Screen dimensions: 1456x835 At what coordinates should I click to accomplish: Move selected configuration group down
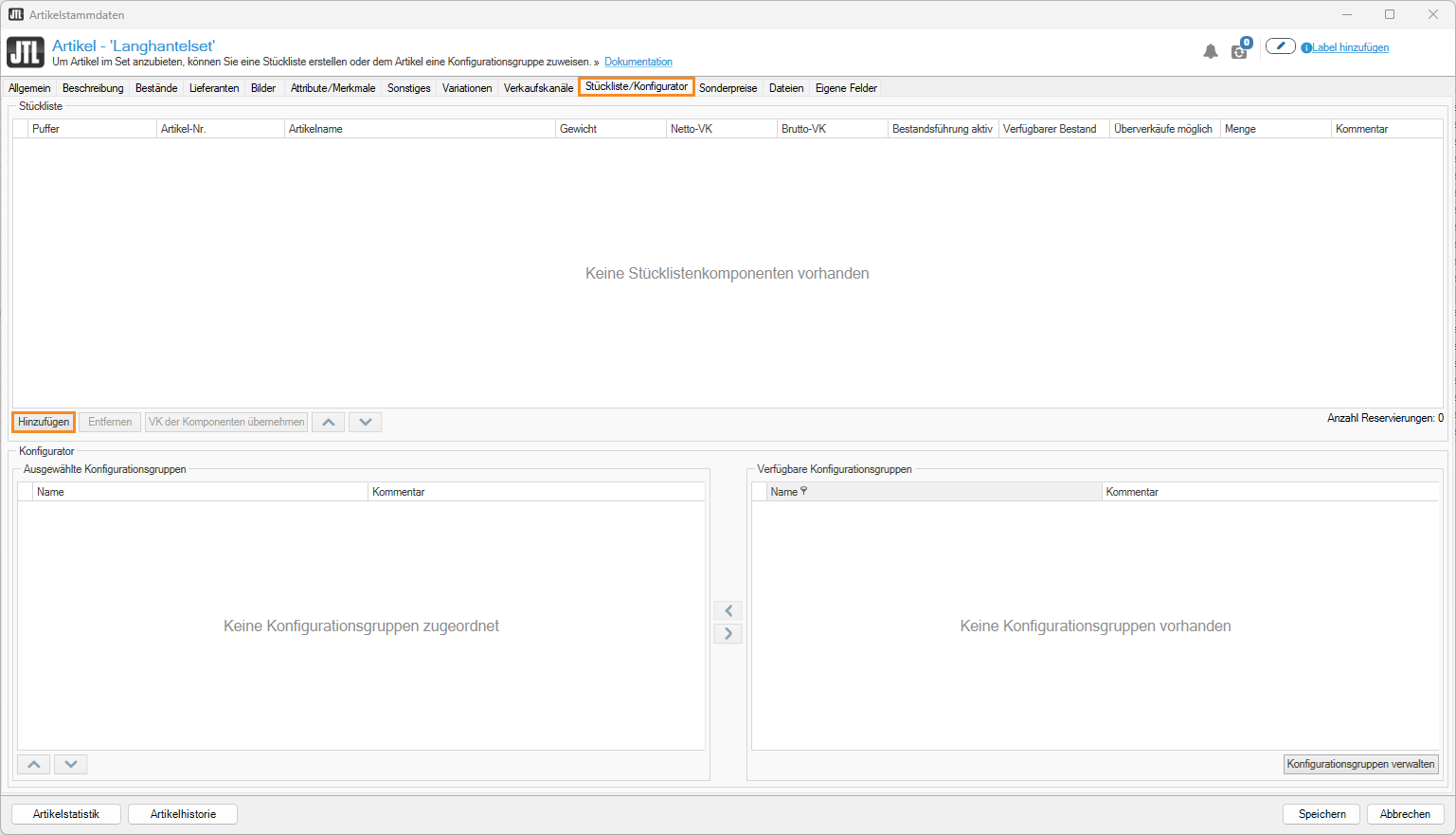[70, 764]
